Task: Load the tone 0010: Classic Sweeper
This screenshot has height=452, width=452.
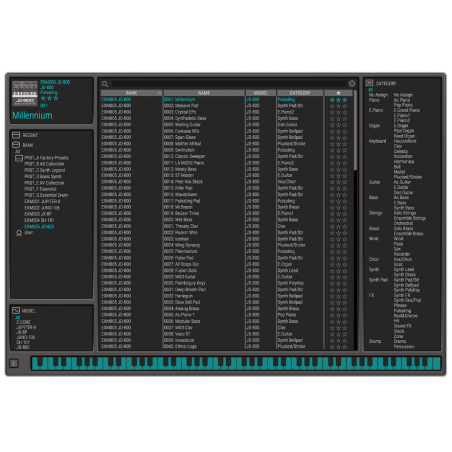Action: coord(184,156)
